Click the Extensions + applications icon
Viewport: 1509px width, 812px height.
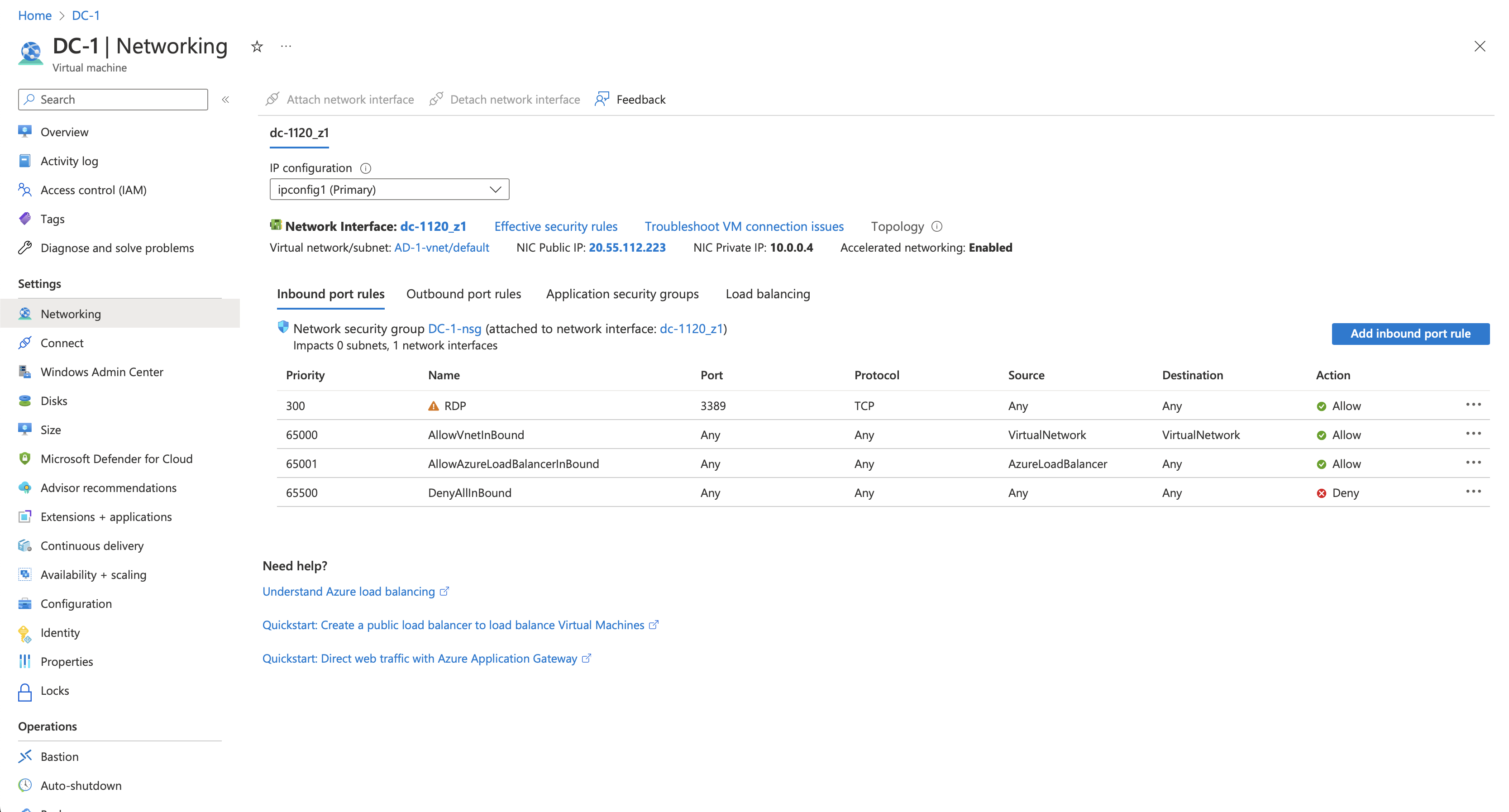(24, 516)
